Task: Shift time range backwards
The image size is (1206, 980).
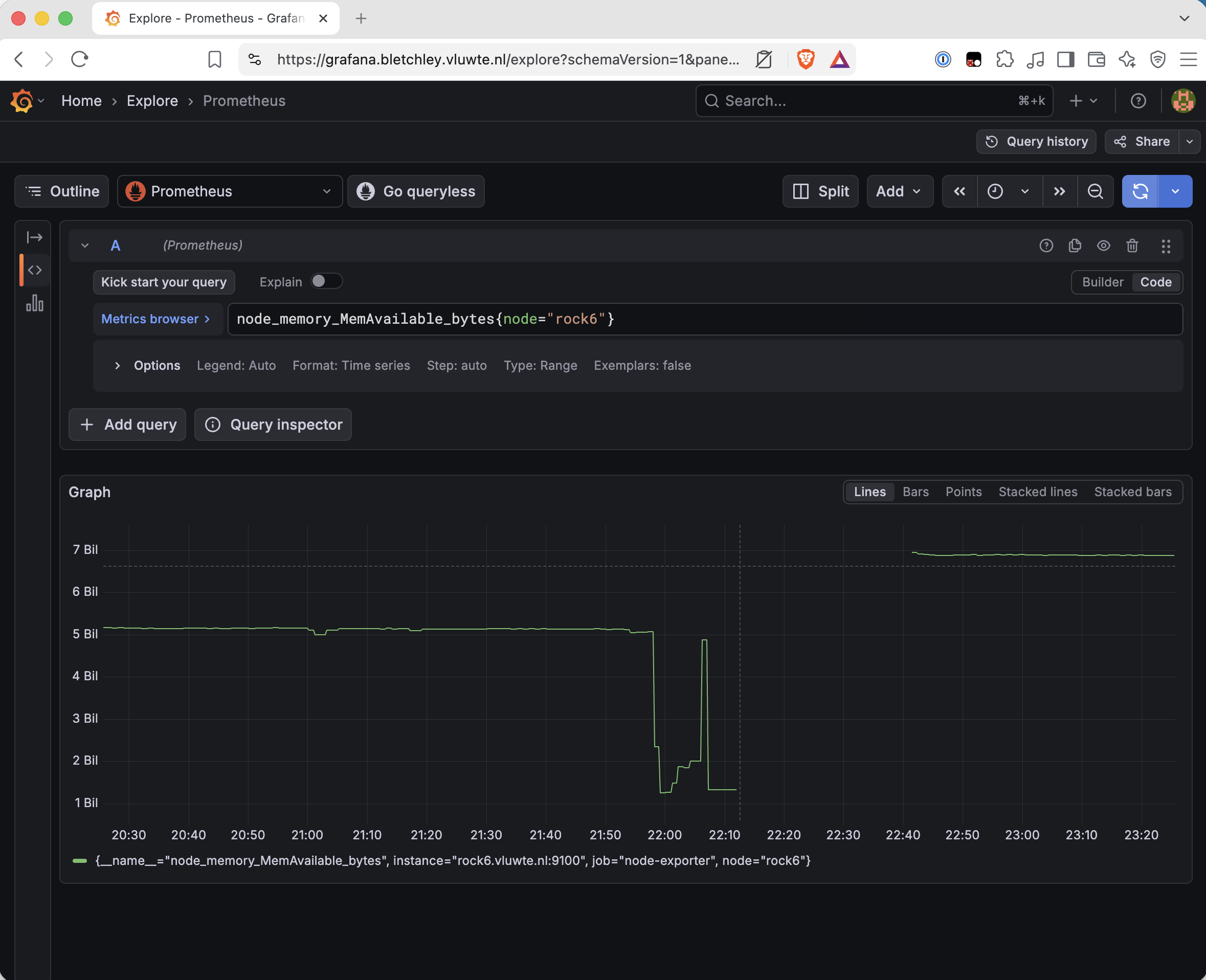Action: (x=959, y=191)
